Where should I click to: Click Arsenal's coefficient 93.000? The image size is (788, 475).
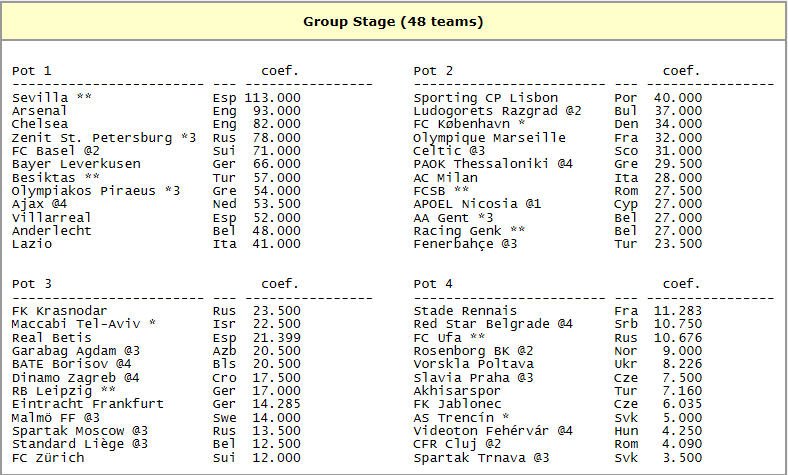pos(277,111)
